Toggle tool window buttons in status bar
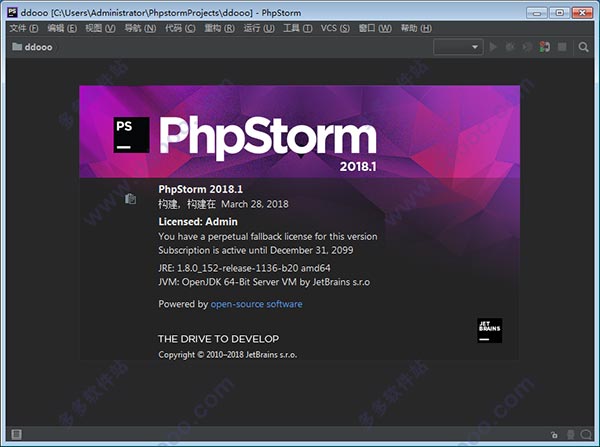Screen dimensions: 600x447 click(16, 434)
